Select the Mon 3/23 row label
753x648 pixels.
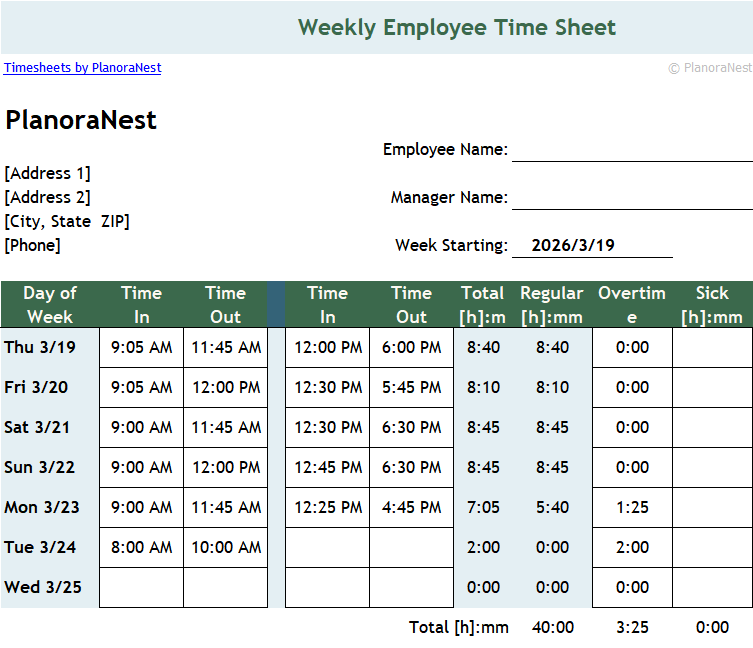(x=42, y=507)
